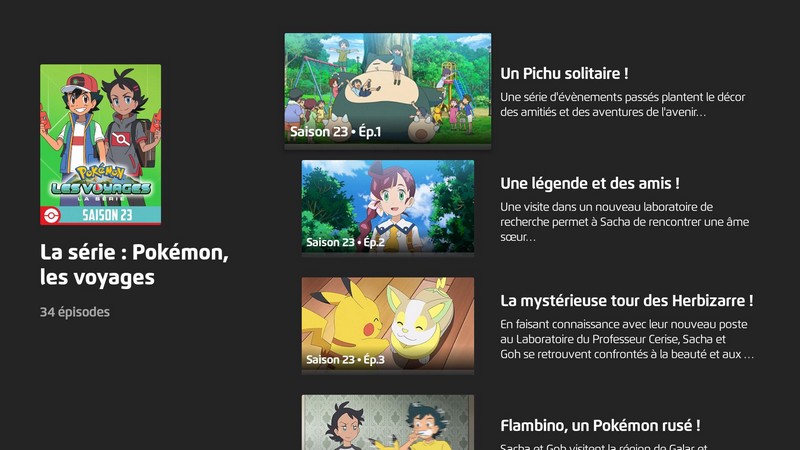Viewport: 800px width, 450px height.
Task: Open the Saison 23 Ép.3 thumbnail
Action: pyautogui.click(x=388, y=323)
